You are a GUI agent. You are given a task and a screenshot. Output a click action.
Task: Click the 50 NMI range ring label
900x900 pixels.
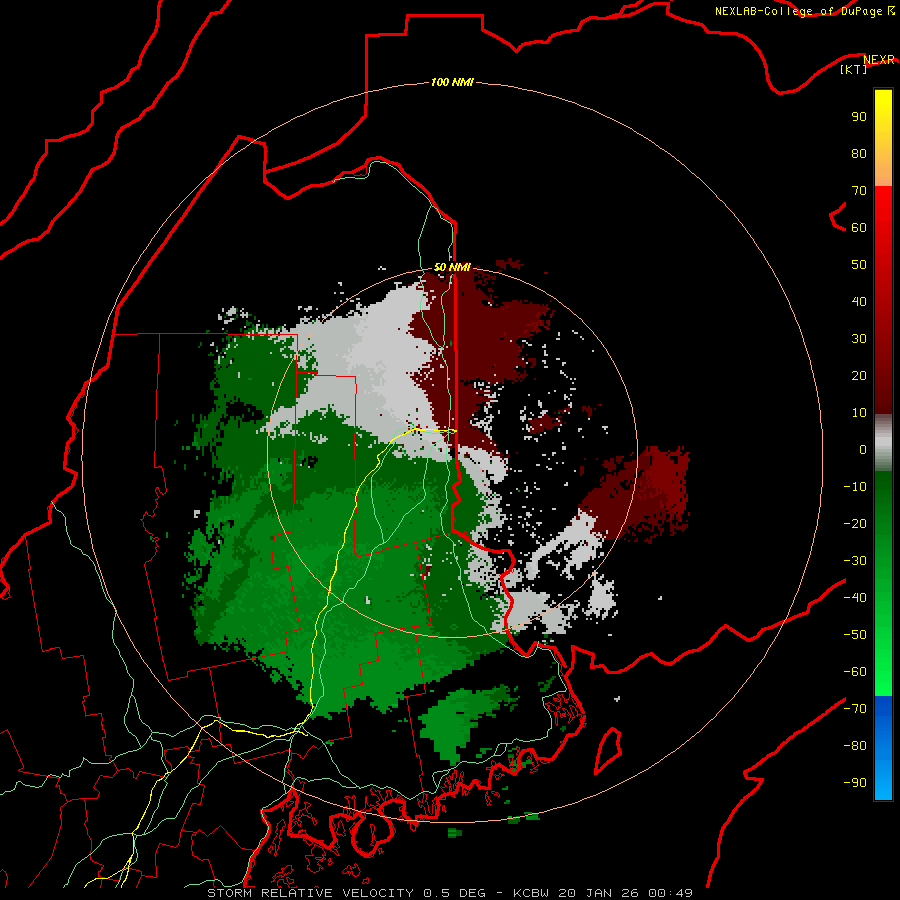pyautogui.click(x=452, y=267)
